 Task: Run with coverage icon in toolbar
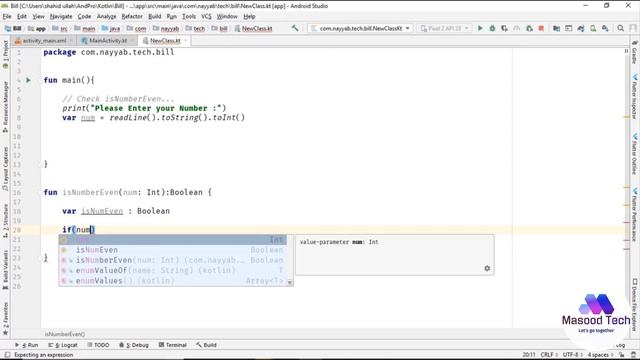click(504, 28)
